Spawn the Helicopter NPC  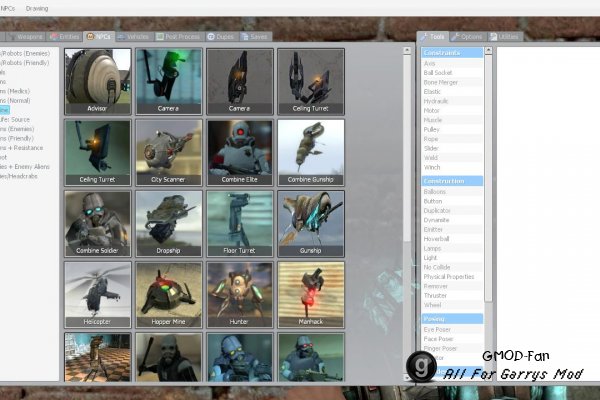98,295
